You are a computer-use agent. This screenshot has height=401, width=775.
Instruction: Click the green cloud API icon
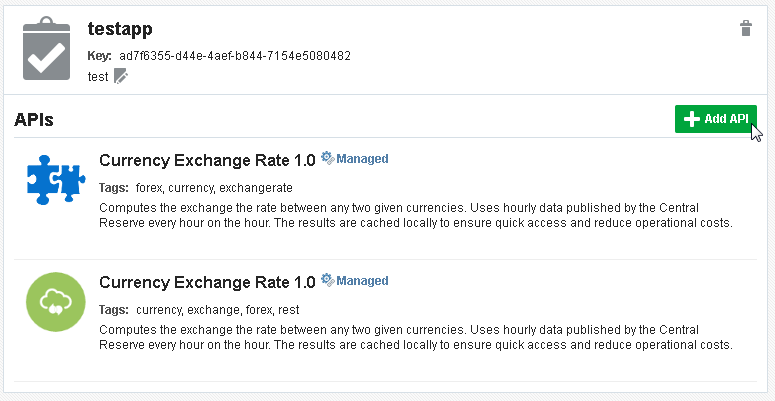click(54, 300)
